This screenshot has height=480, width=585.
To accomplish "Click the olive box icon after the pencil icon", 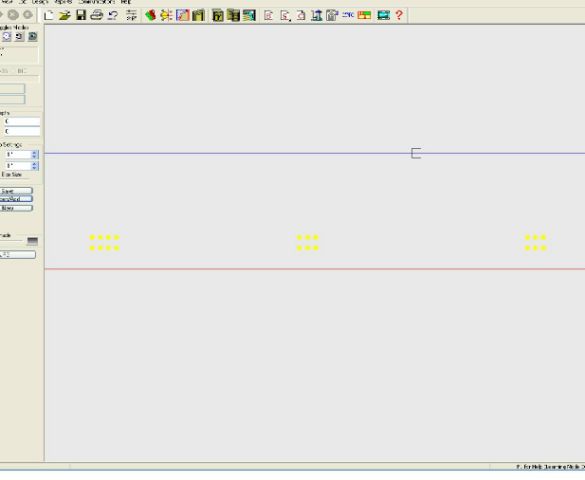I will click(x=198, y=15).
